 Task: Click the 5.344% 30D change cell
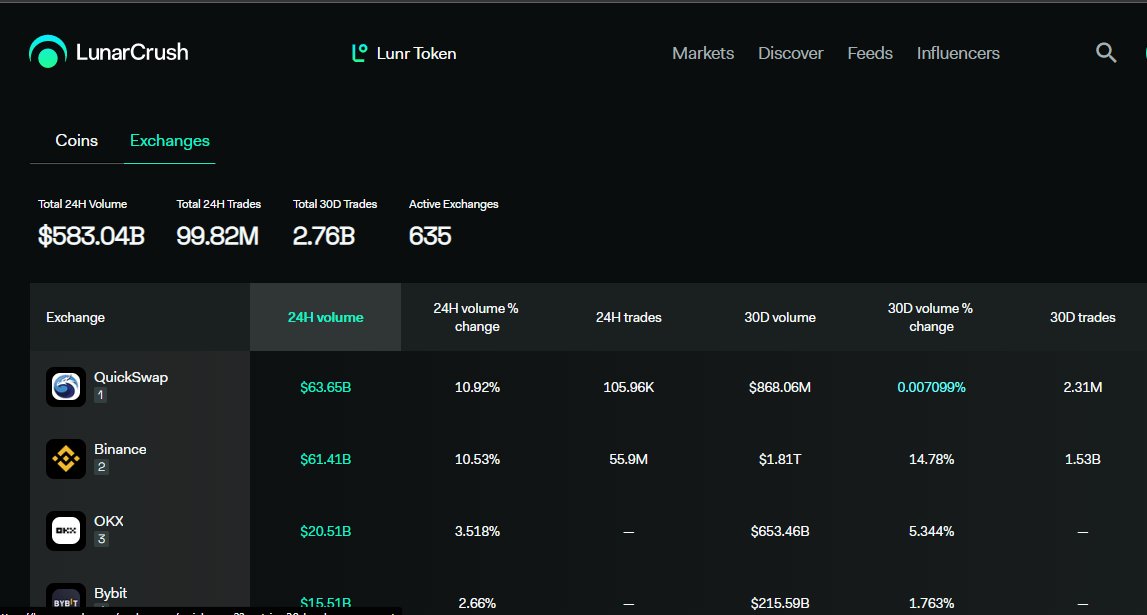pyautogui.click(x=931, y=532)
